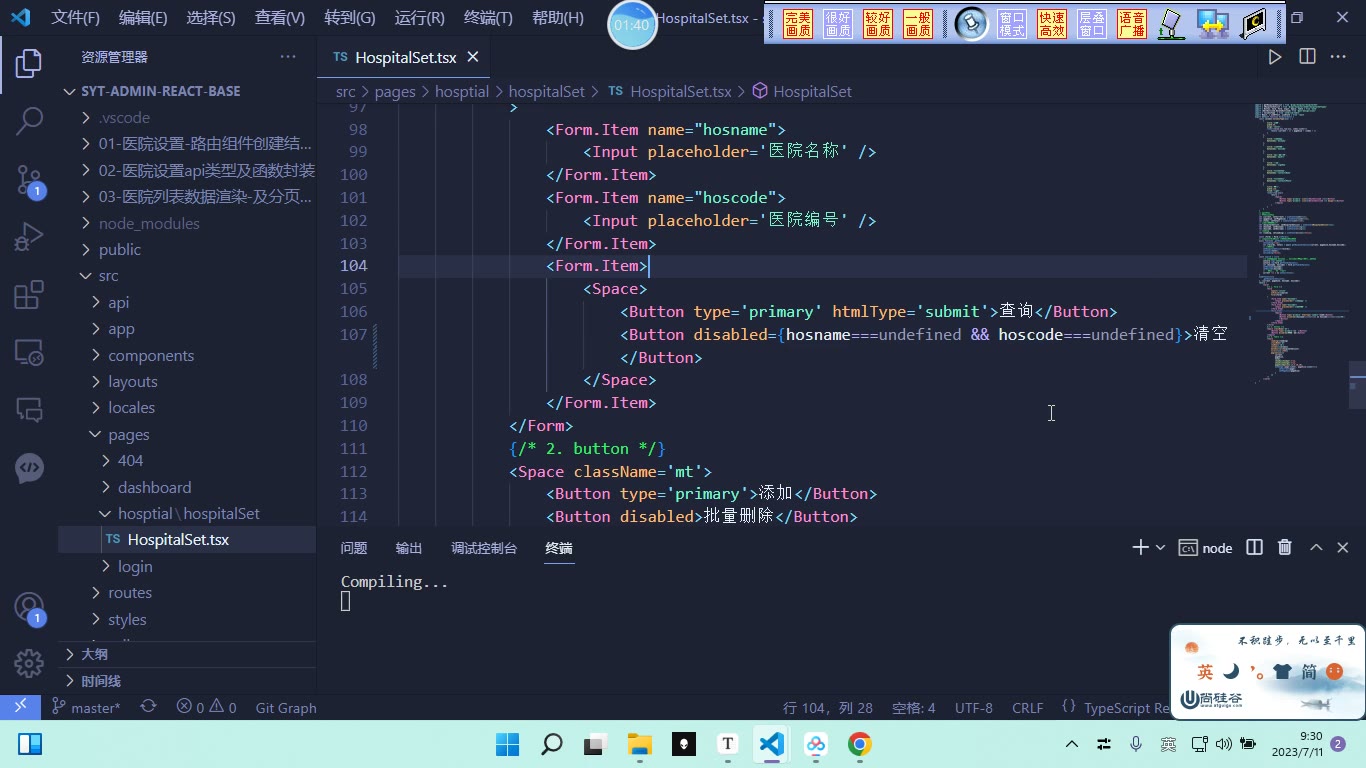Click the hospitalSet breadcrumb segment
The image size is (1366, 768).
tap(546, 91)
